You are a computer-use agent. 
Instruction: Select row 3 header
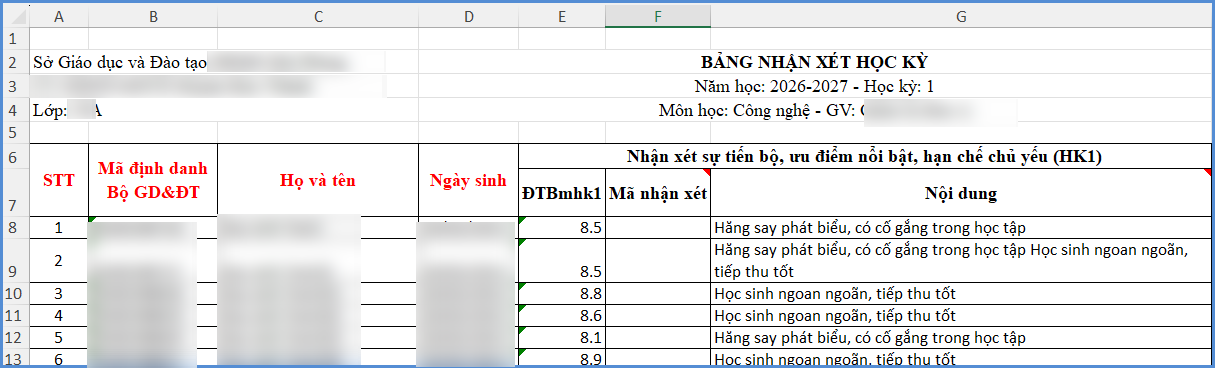(x=15, y=86)
